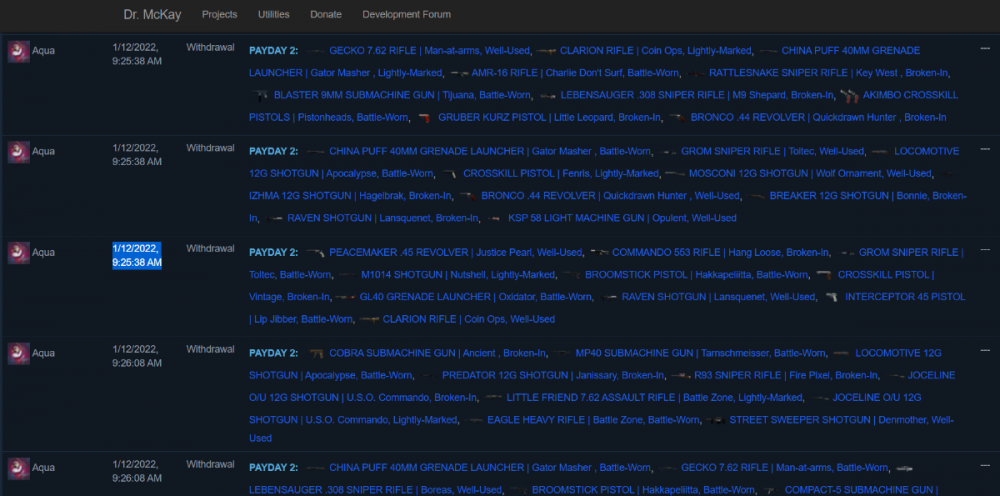Toggle the dash expander on the Peacemaker row
This screenshot has height=496, width=1000.
[985, 249]
